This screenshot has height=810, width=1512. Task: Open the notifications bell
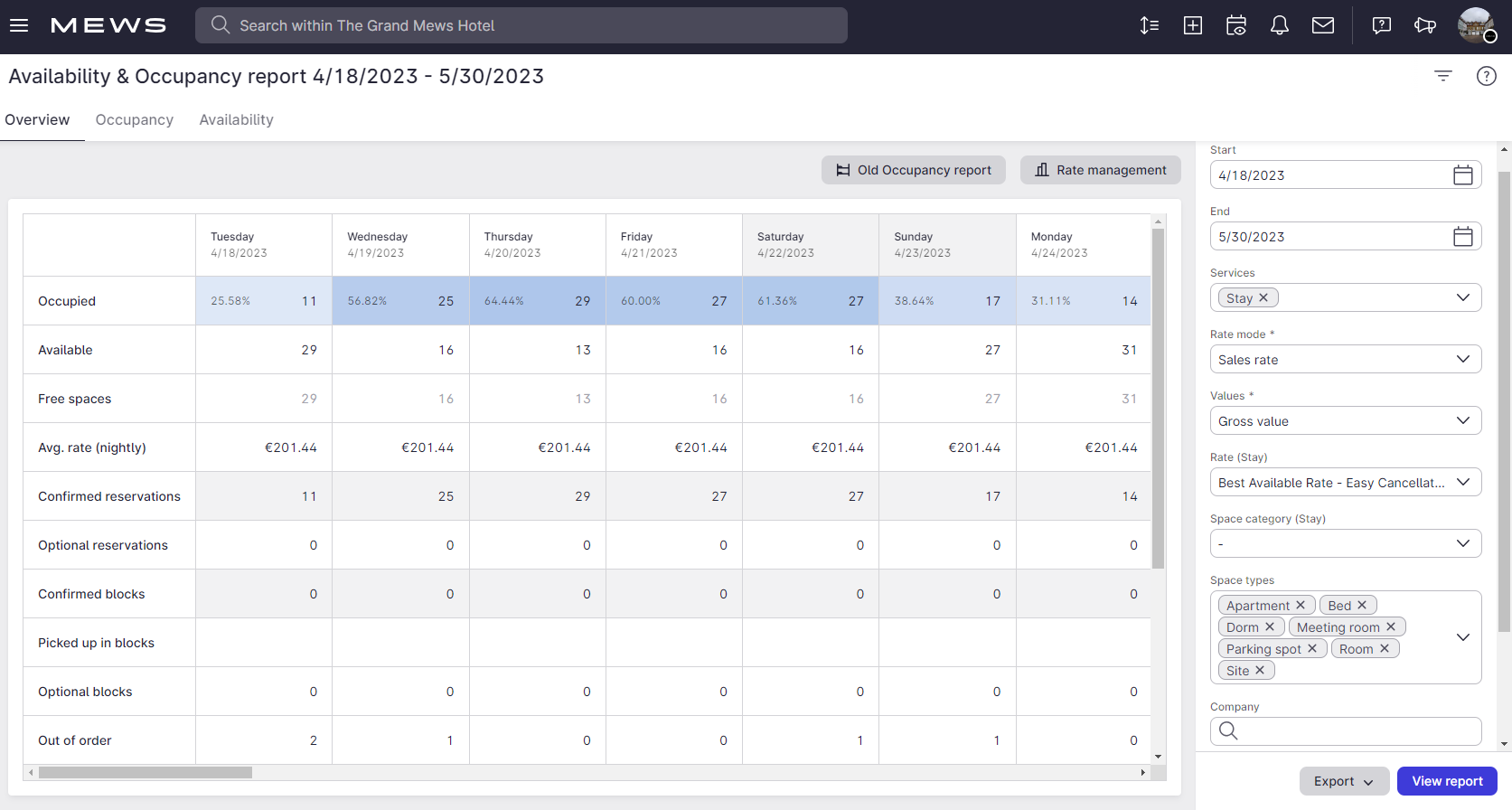click(1279, 25)
